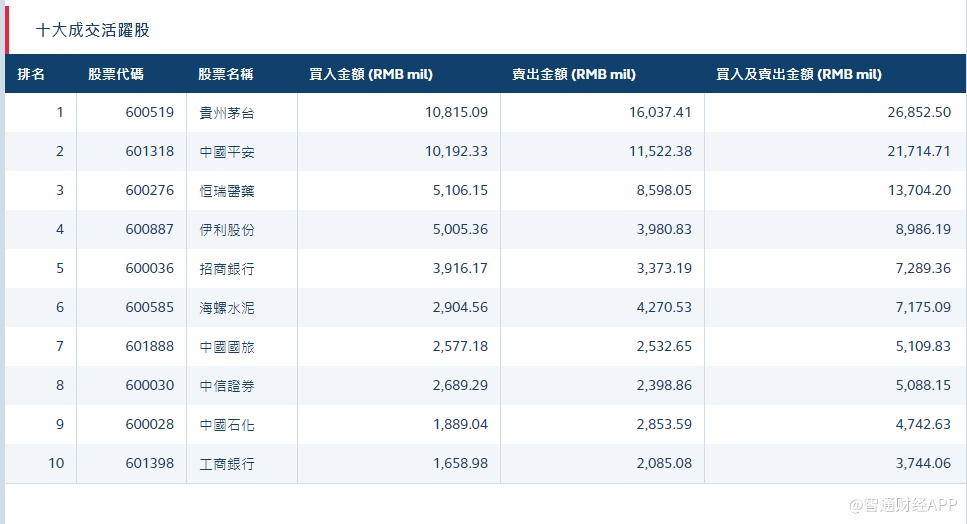Select stock name 招商銀行
Viewport: 967px width, 524px height.
coord(226,269)
